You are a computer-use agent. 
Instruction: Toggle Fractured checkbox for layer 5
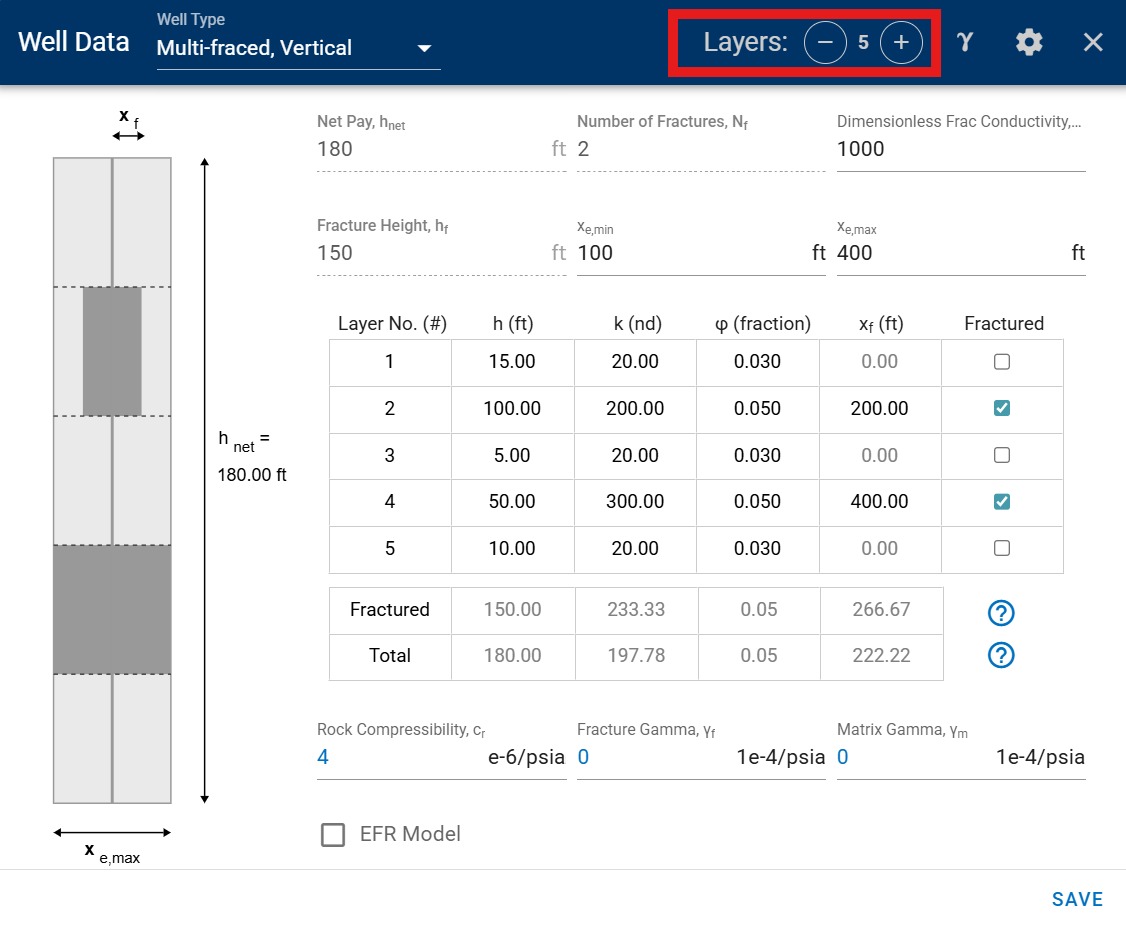1002,548
